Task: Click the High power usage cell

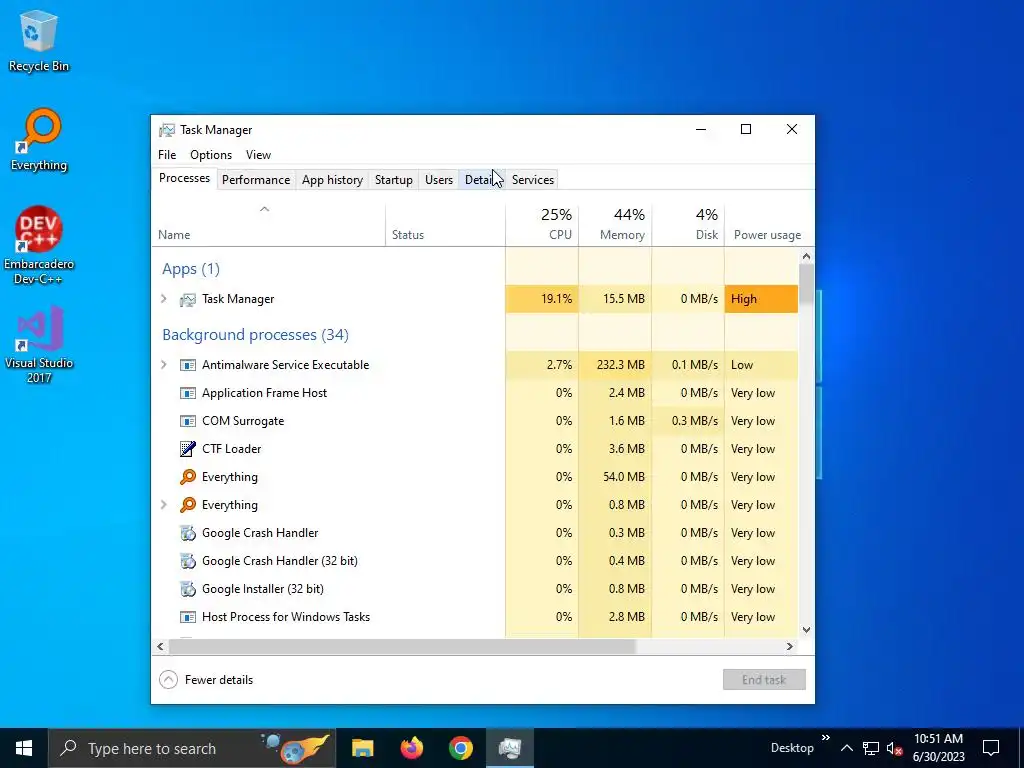Action: (761, 299)
